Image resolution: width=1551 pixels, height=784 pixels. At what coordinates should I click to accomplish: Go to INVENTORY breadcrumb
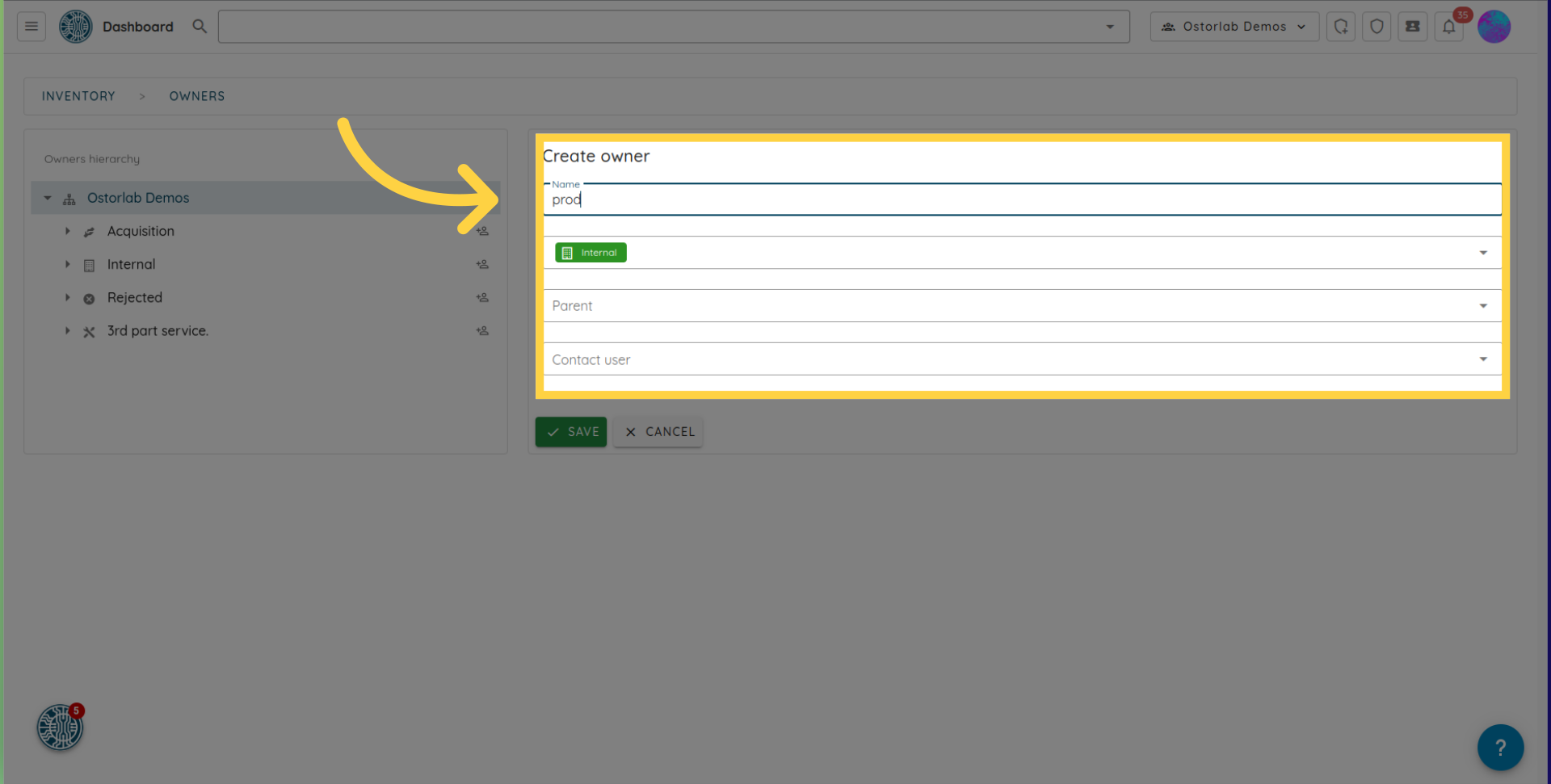pyautogui.click(x=78, y=96)
